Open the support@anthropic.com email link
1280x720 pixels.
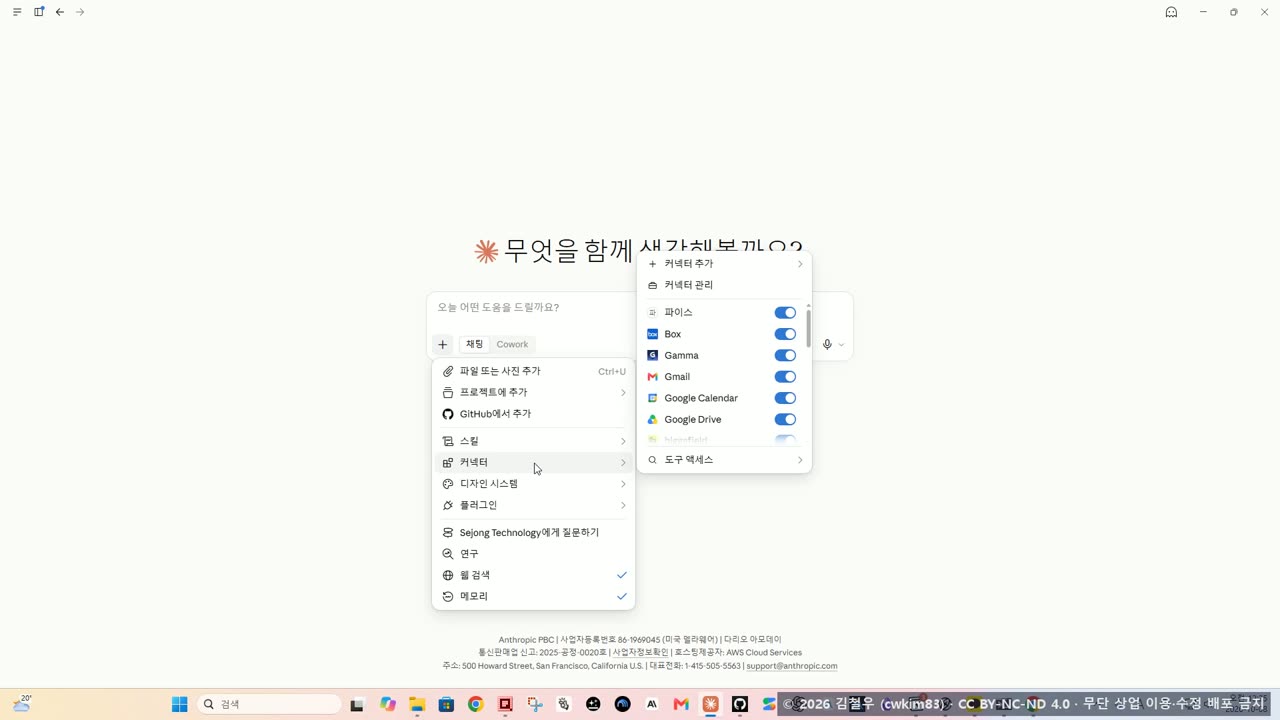pyautogui.click(x=792, y=666)
